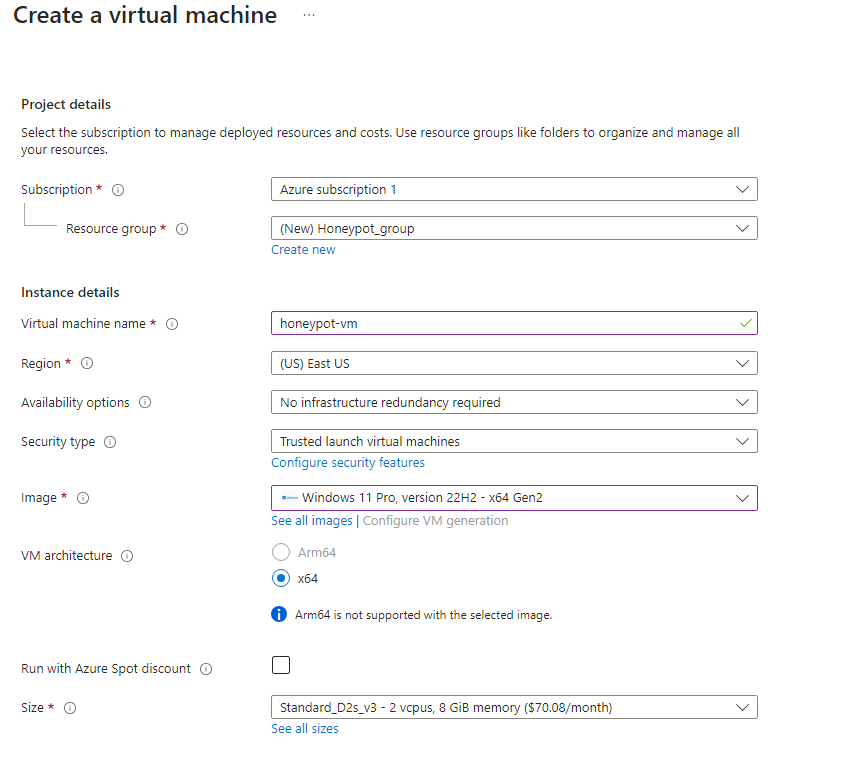Click the 'Arm64 is not supported' message text
The image size is (863, 763).
pyautogui.click(x=423, y=615)
